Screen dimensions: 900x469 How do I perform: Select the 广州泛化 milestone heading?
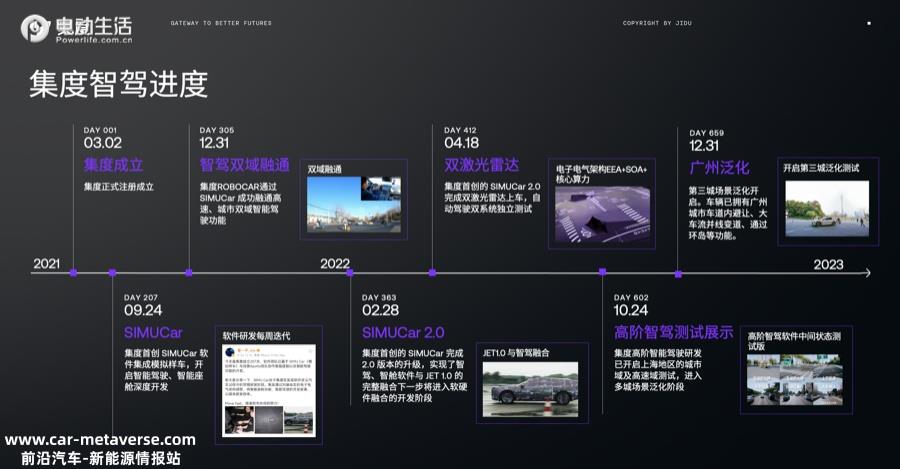719,168
